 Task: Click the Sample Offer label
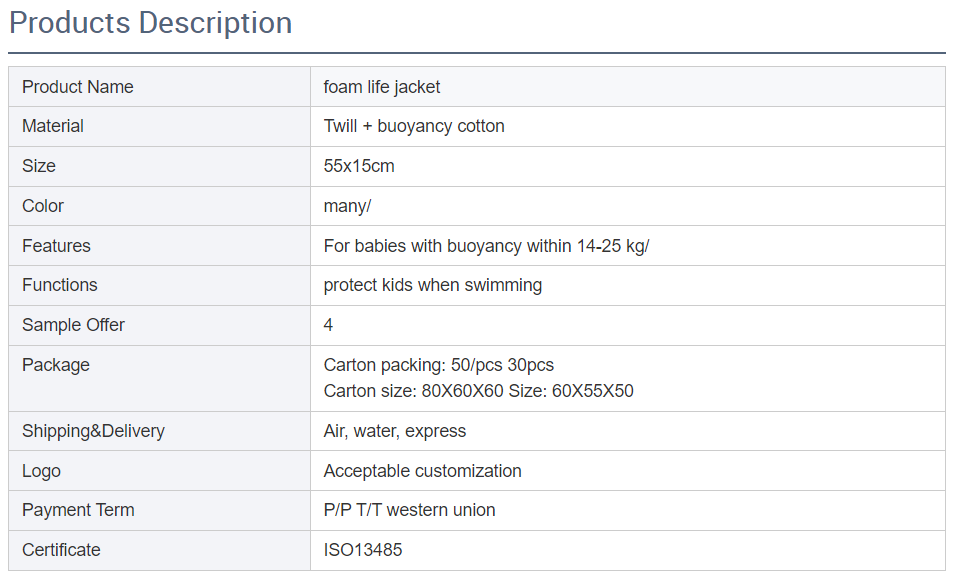(73, 325)
